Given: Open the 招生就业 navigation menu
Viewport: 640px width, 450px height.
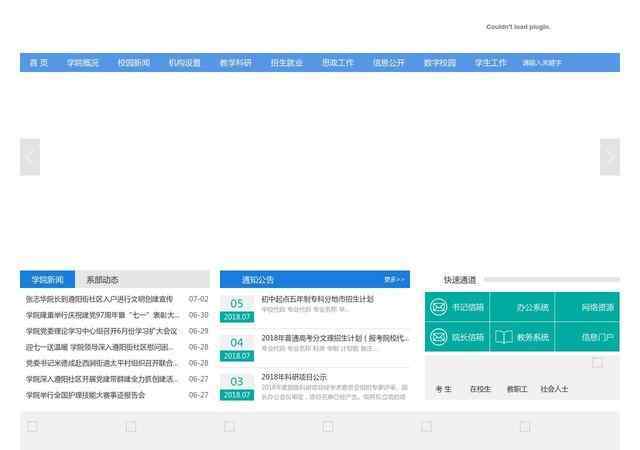Looking at the screenshot, I should tap(287, 63).
